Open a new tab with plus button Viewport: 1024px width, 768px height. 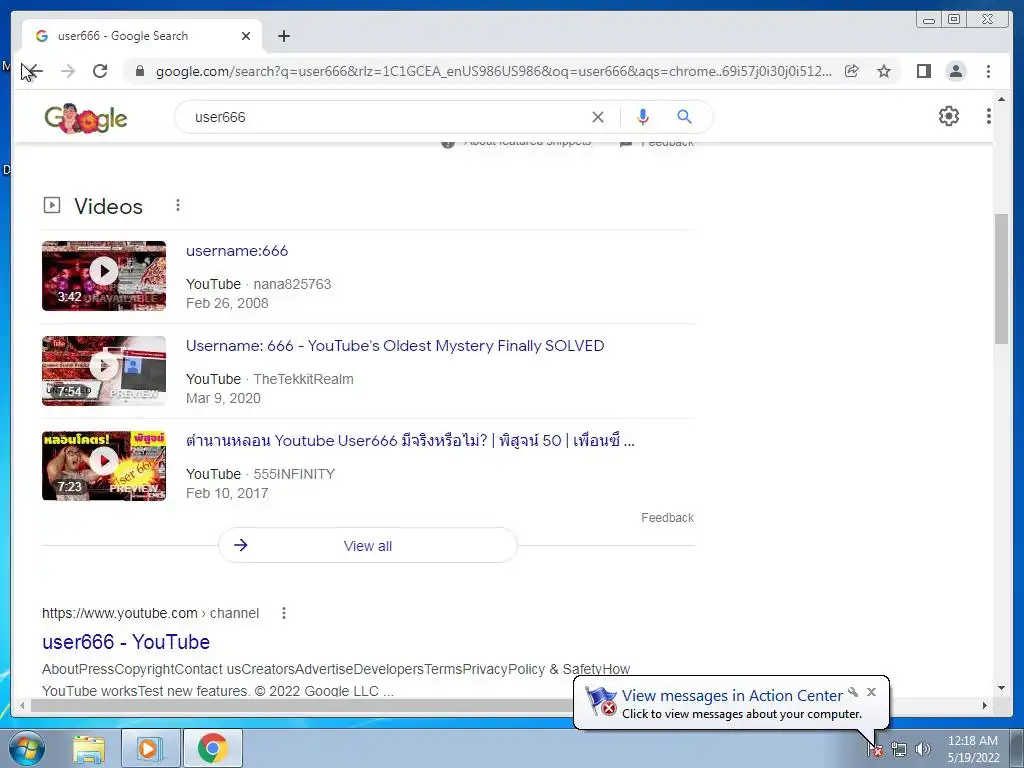coord(283,36)
